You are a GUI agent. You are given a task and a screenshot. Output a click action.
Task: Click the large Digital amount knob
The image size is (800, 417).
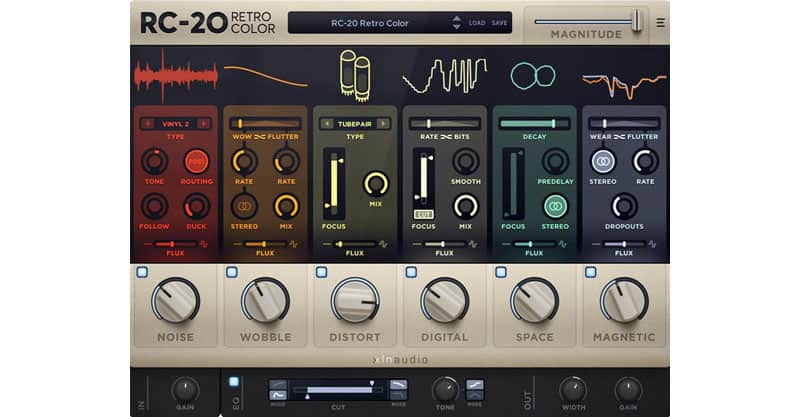[444, 301]
